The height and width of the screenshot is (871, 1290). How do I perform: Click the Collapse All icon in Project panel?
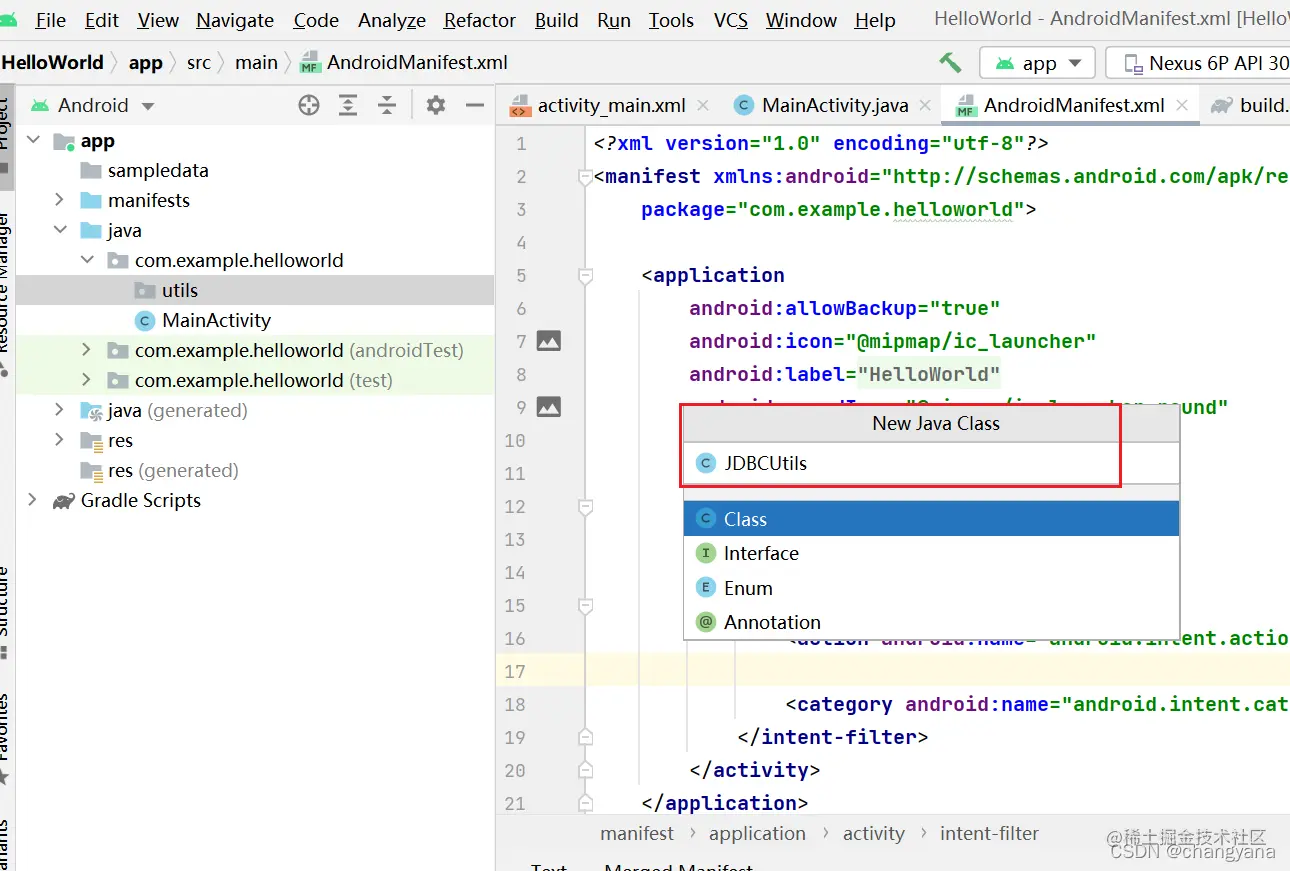tap(387, 105)
